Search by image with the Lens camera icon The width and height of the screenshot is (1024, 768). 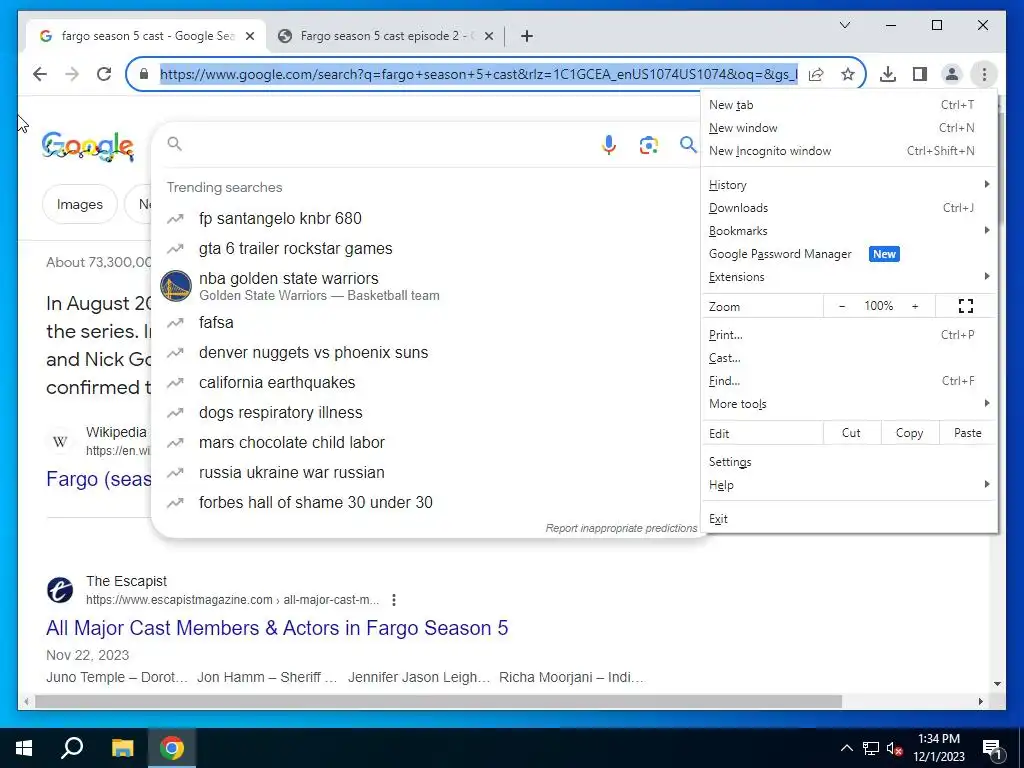[x=648, y=144]
